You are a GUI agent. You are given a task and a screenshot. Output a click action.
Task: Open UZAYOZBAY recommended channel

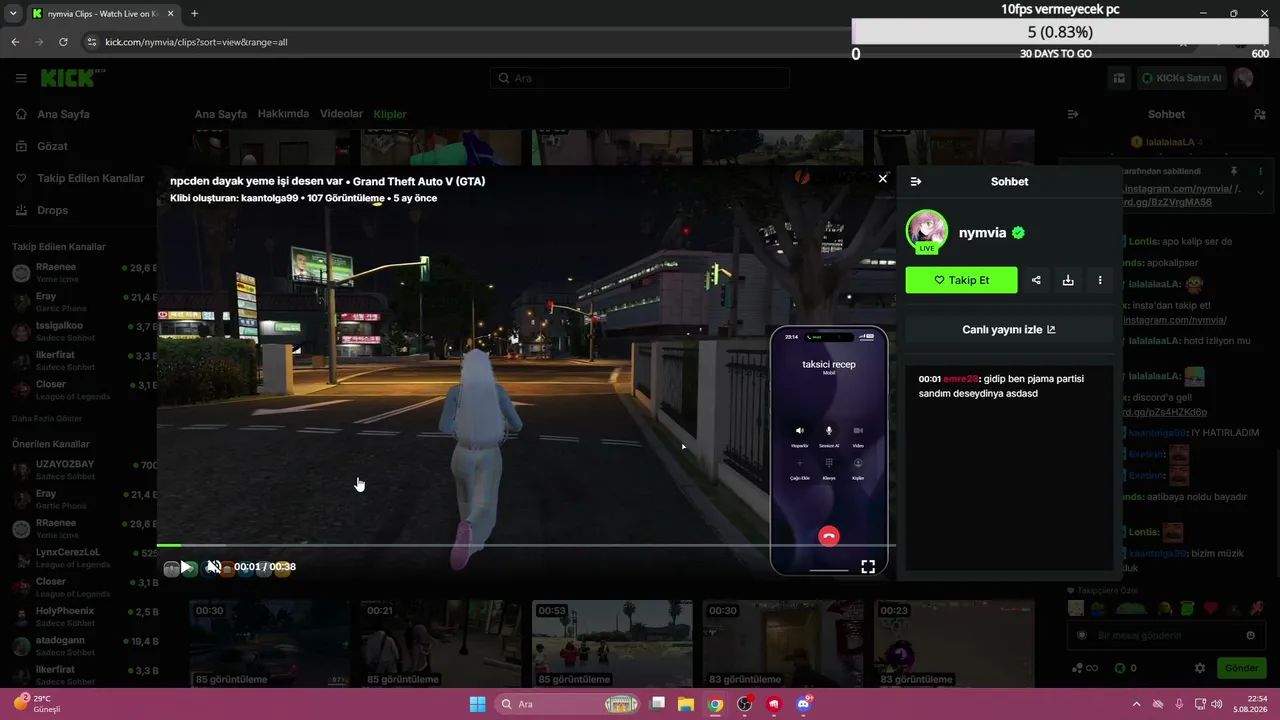point(84,470)
